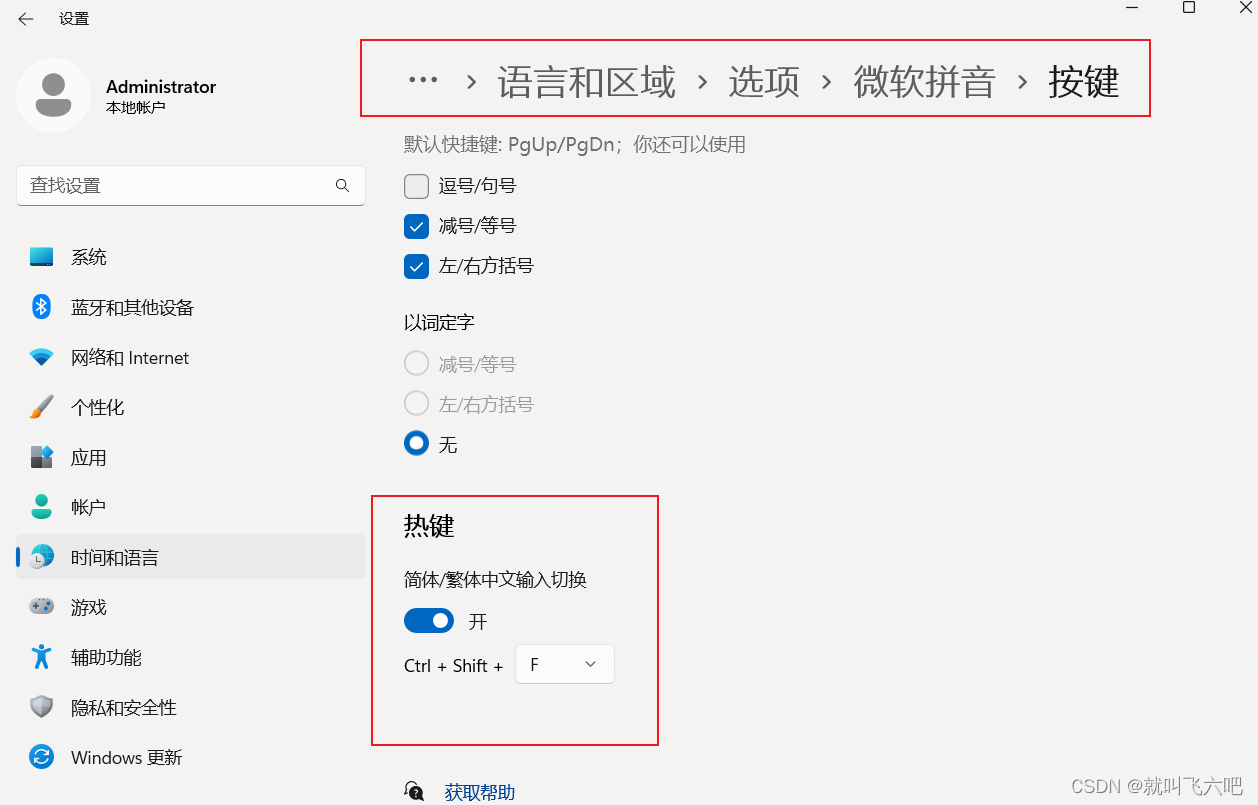This screenshot has height=805, width=1258.
Task: Enable the 逗号/句号 checkbox
Action: point(416,186)
